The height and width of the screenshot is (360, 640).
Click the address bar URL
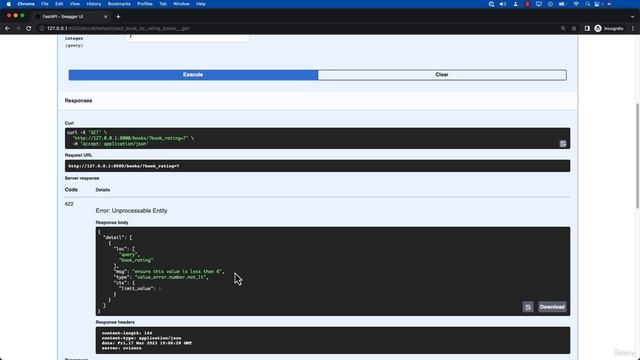[x=118, y=29]
